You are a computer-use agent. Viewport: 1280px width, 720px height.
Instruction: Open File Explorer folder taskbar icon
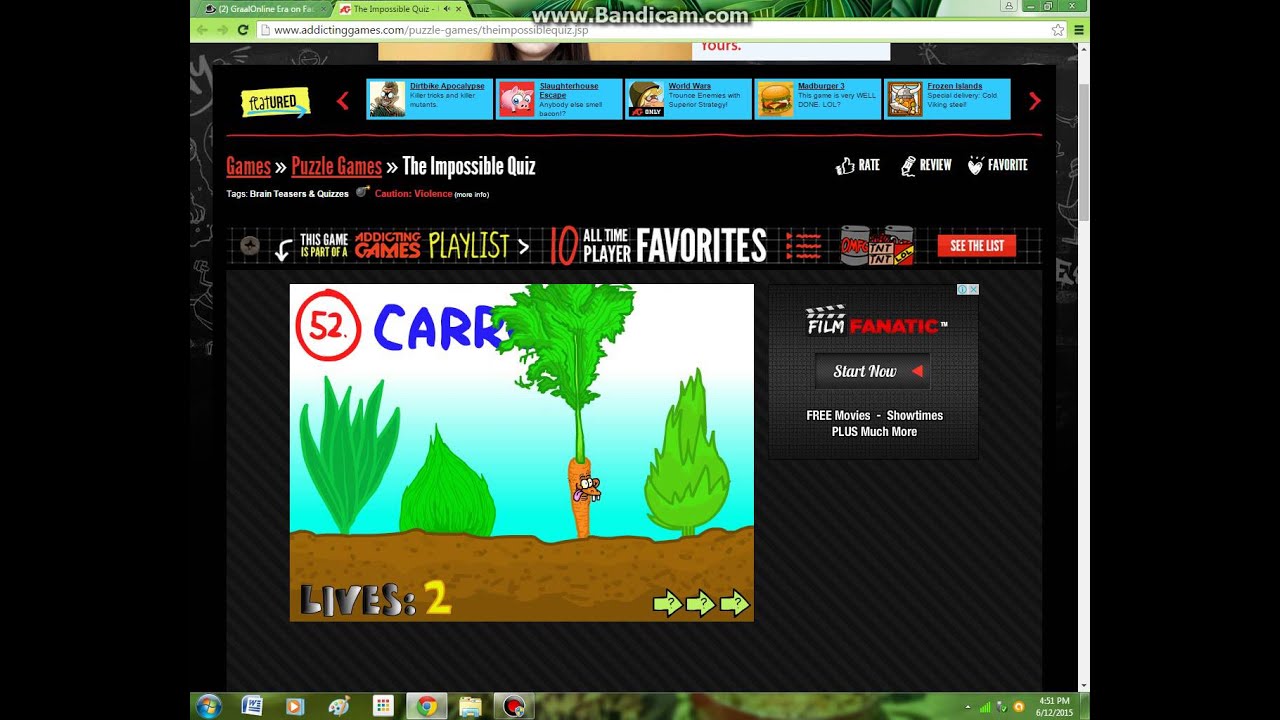click(471, 706)
